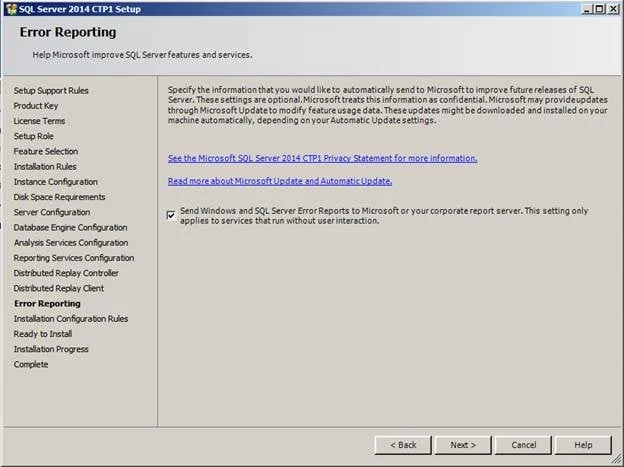Click the Back button

click(x=403, y=445)
